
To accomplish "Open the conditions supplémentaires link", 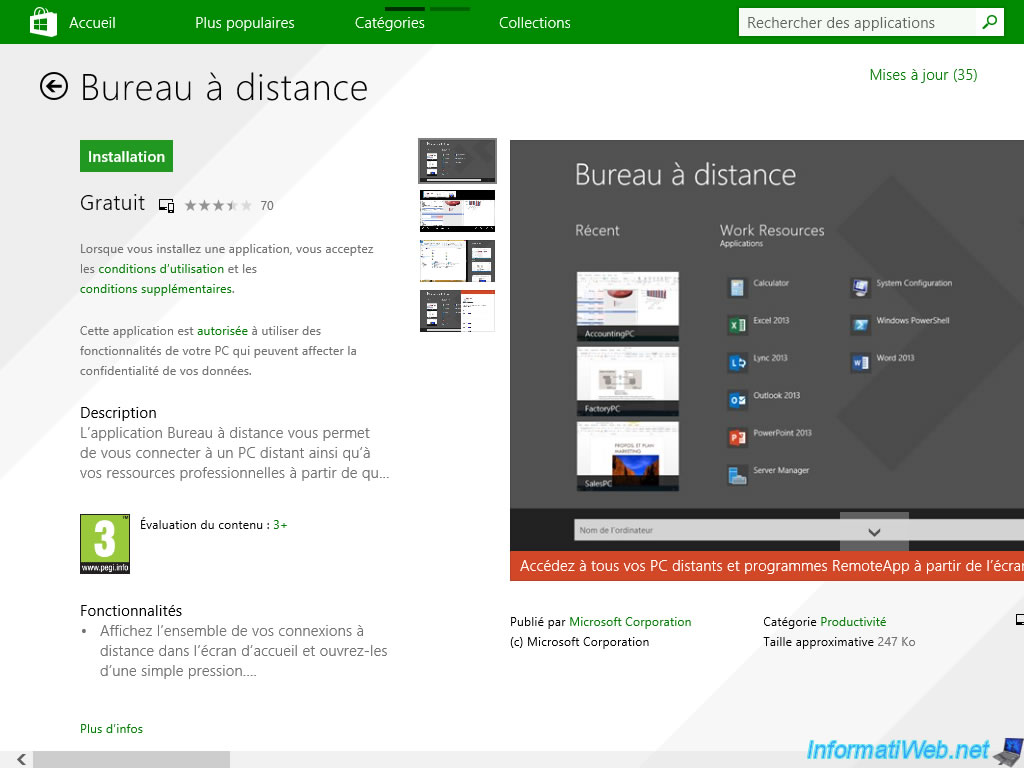I will click(157, 289).
